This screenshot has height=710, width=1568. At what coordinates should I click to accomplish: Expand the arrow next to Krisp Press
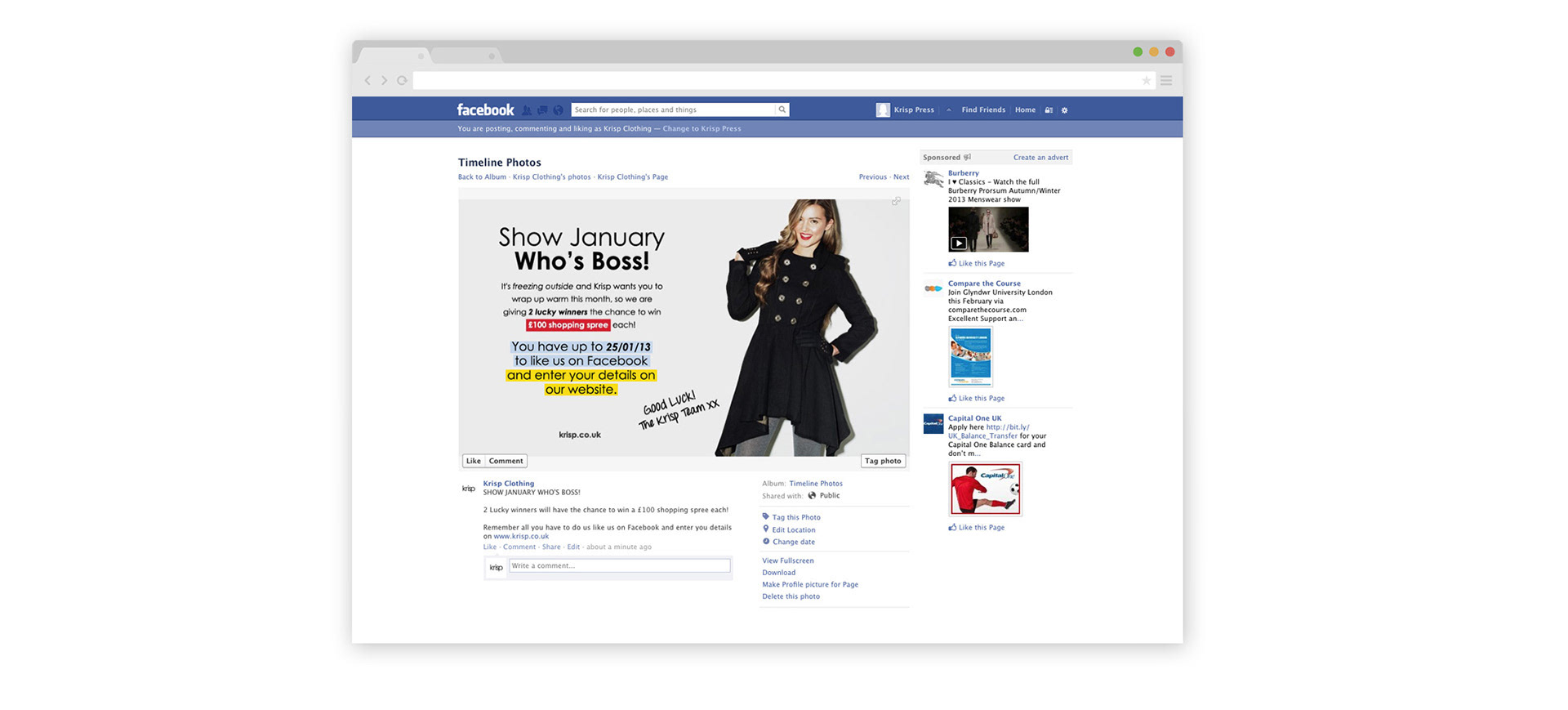tap(949, 110)
